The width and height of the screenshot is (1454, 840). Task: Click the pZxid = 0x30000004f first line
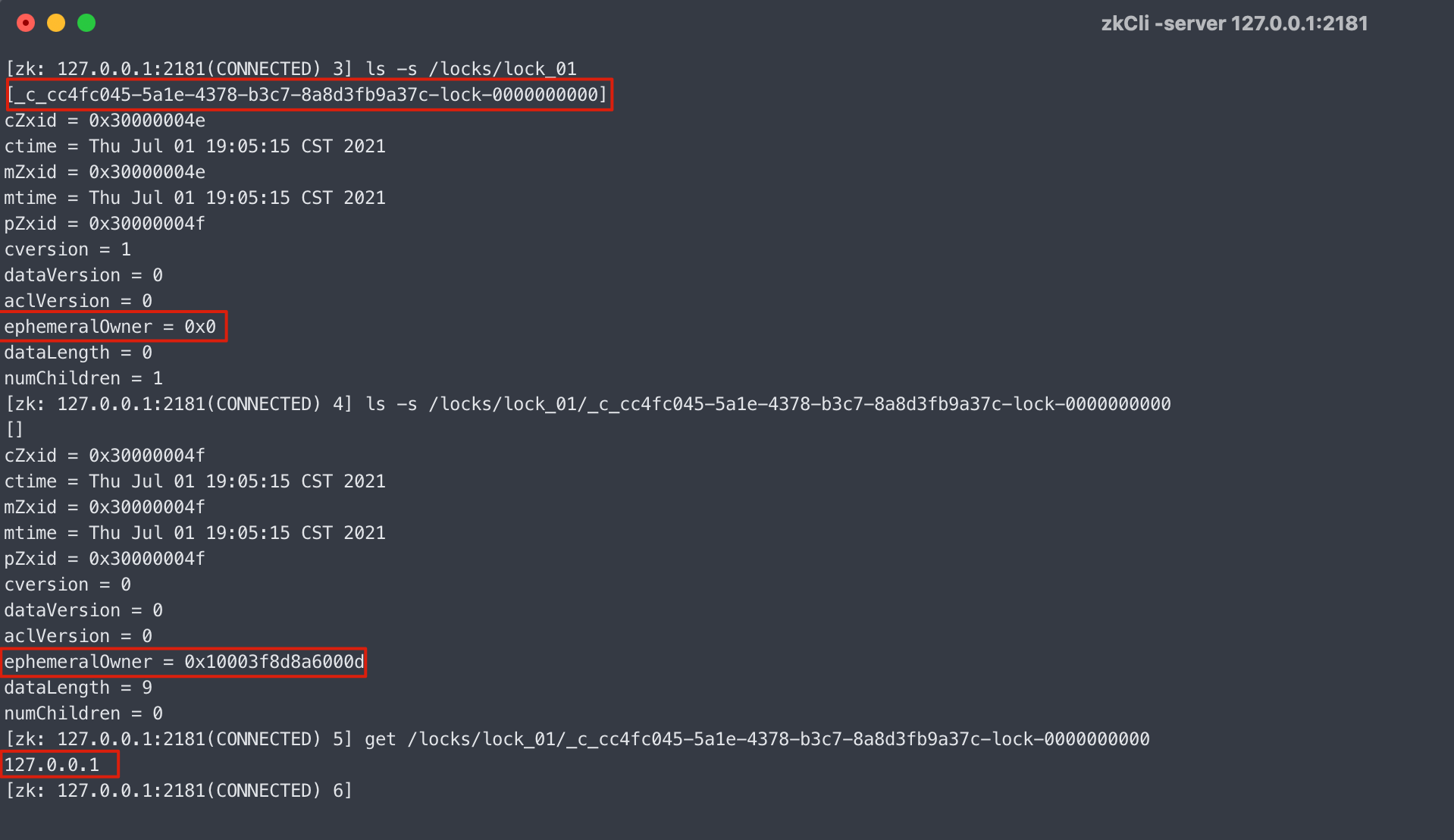coord(105,224)
